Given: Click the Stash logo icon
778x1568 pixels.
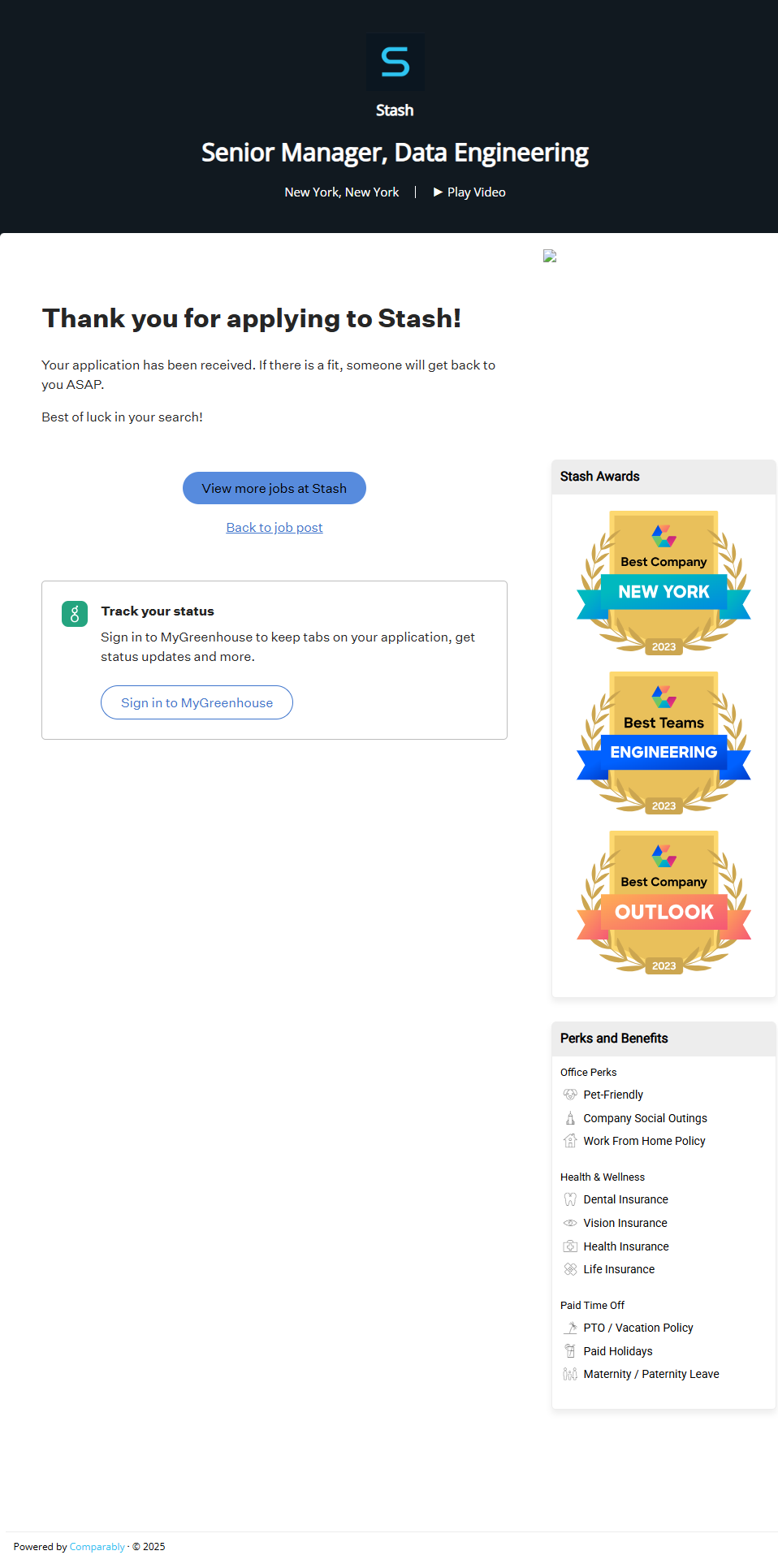Looking at the screenshot, I should pos(395,63).
